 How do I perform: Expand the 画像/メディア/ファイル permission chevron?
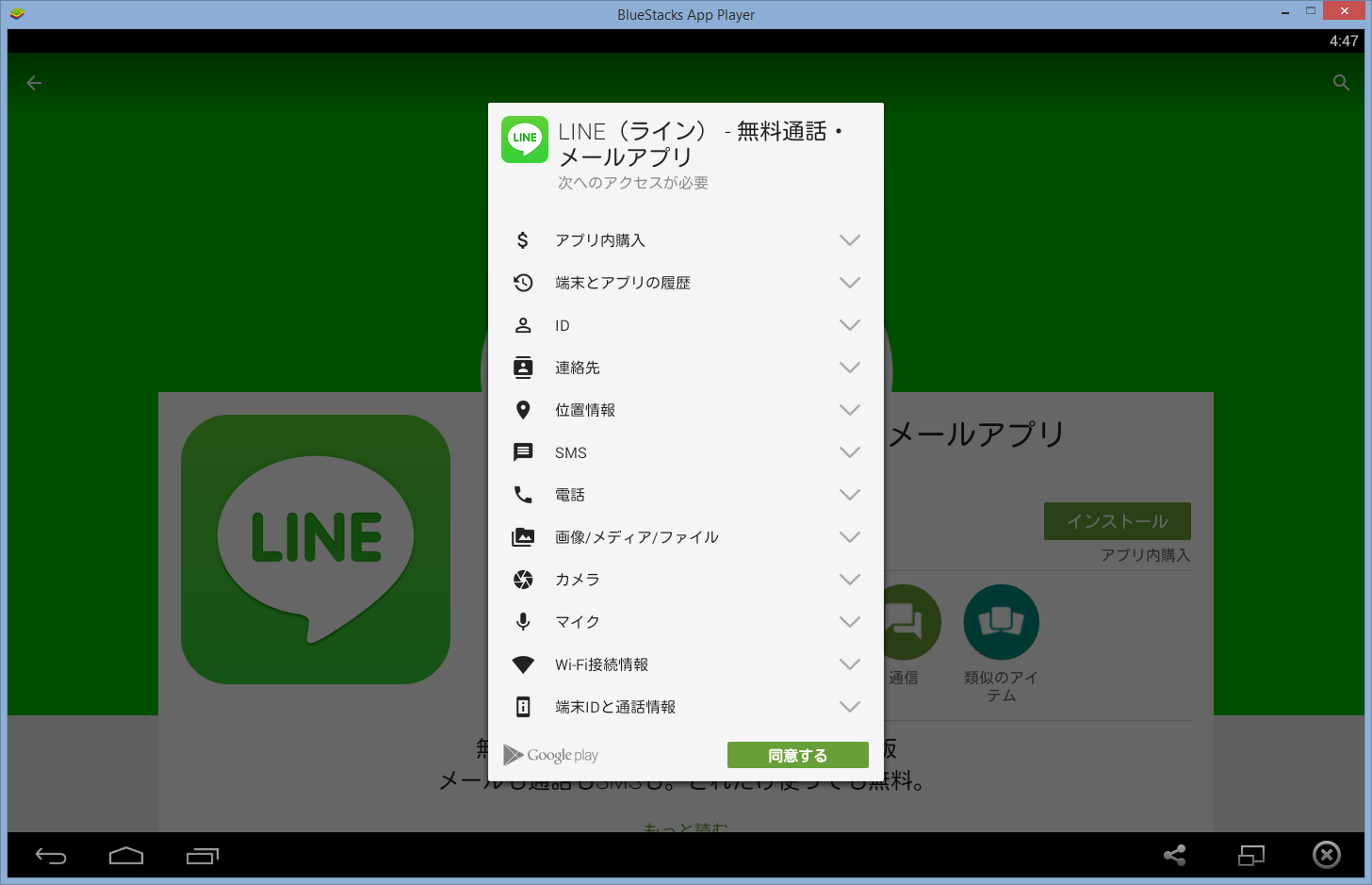point(850,537)
